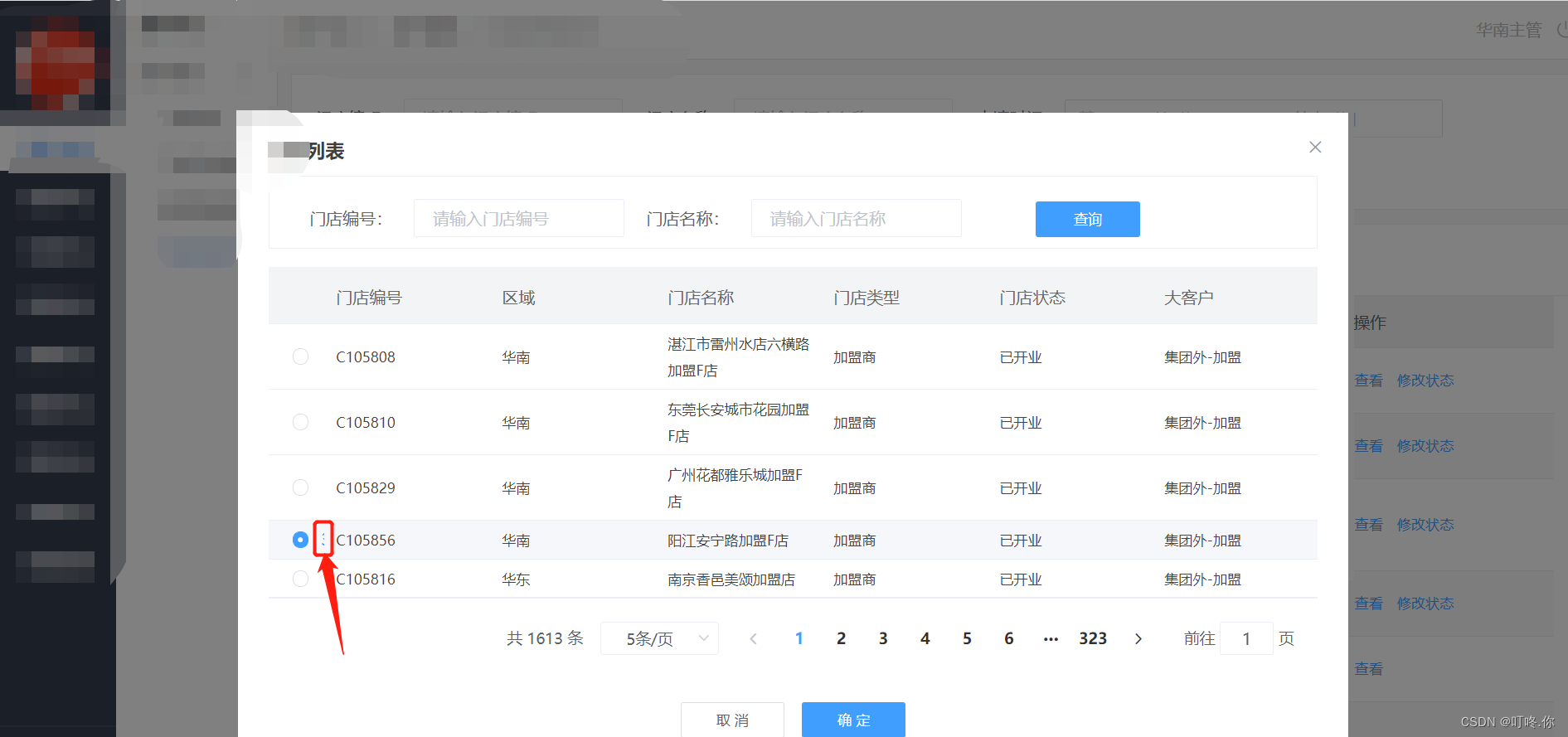Go to page 6

tap(1009, 638)
